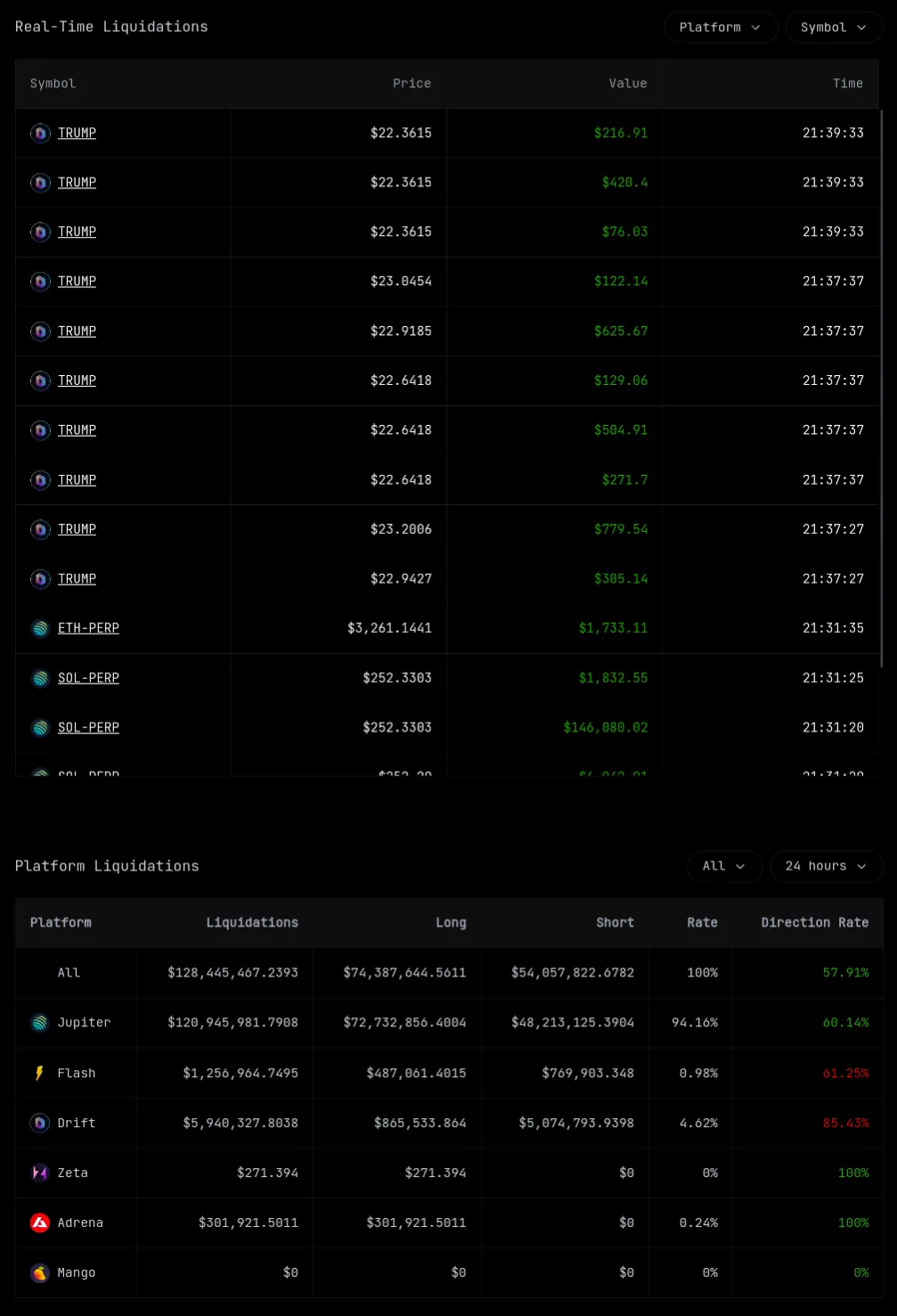The height and width of the screenshot is (1316, 897).
Task: Open the Platform filter dropdown
Action: (720, 28)
